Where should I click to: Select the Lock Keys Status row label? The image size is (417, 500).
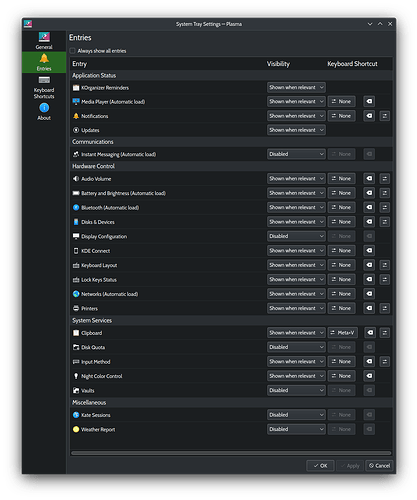pos(99,280)
